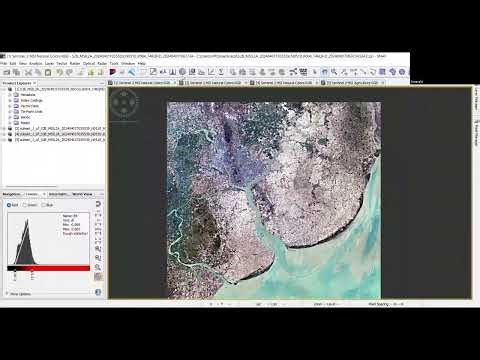Image resolution: width=480 pixels, height=360 pixels.
Task: Click the navigation compass in image view
Action: [124, 103]
